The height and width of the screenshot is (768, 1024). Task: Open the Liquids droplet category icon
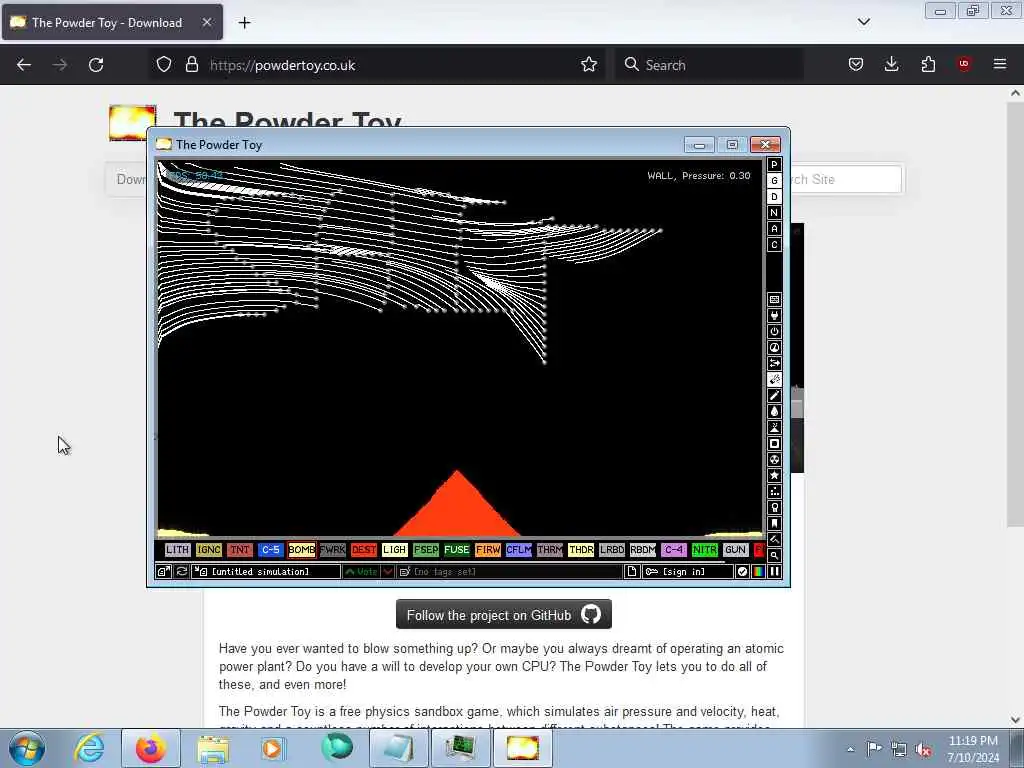click(774, 411)
